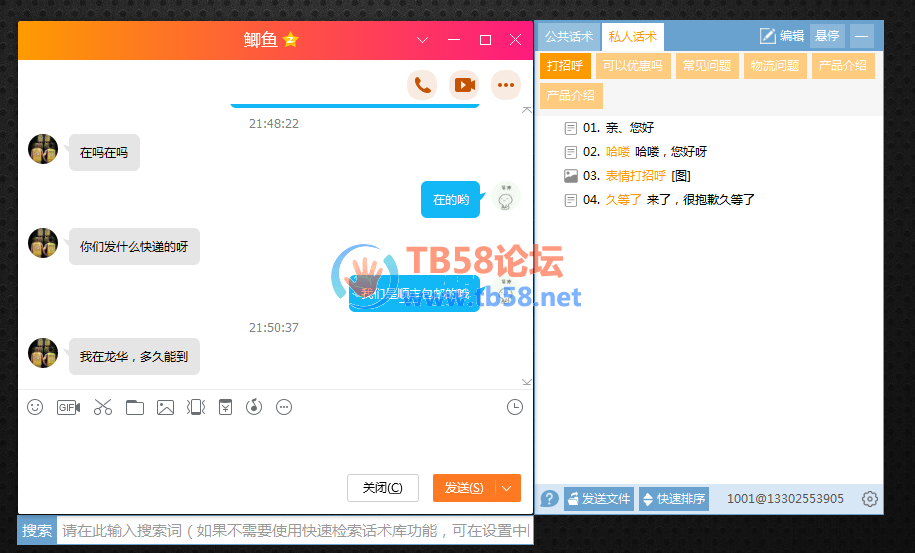Open the 快速排序 sorting dropdown

click(x=674, y=499)
